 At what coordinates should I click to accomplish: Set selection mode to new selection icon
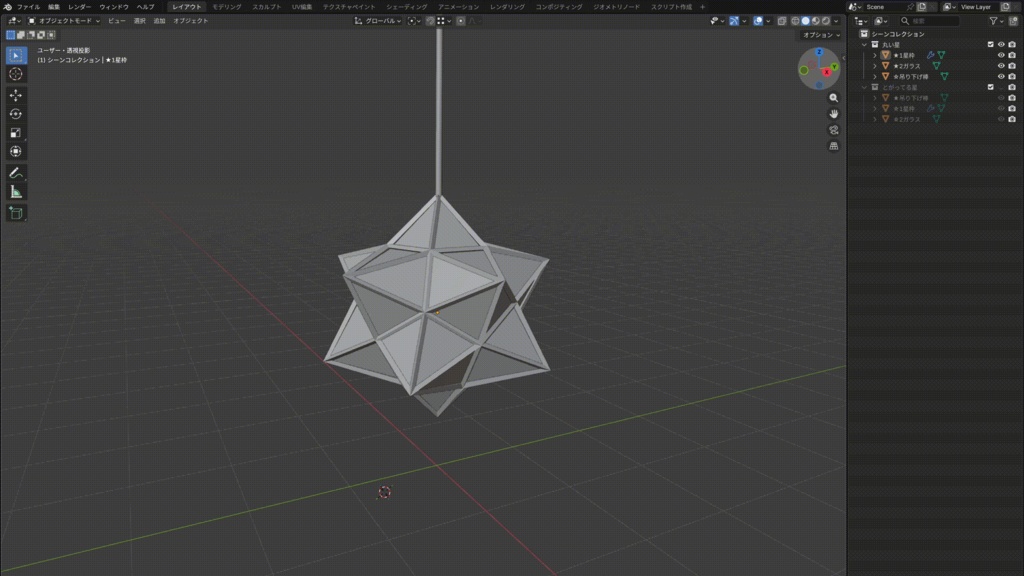click(10, 35)
